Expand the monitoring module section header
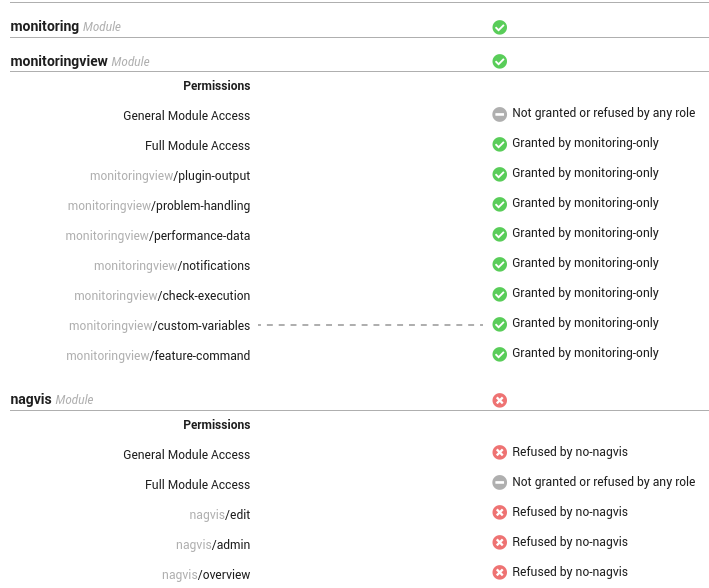 point(359,27)
